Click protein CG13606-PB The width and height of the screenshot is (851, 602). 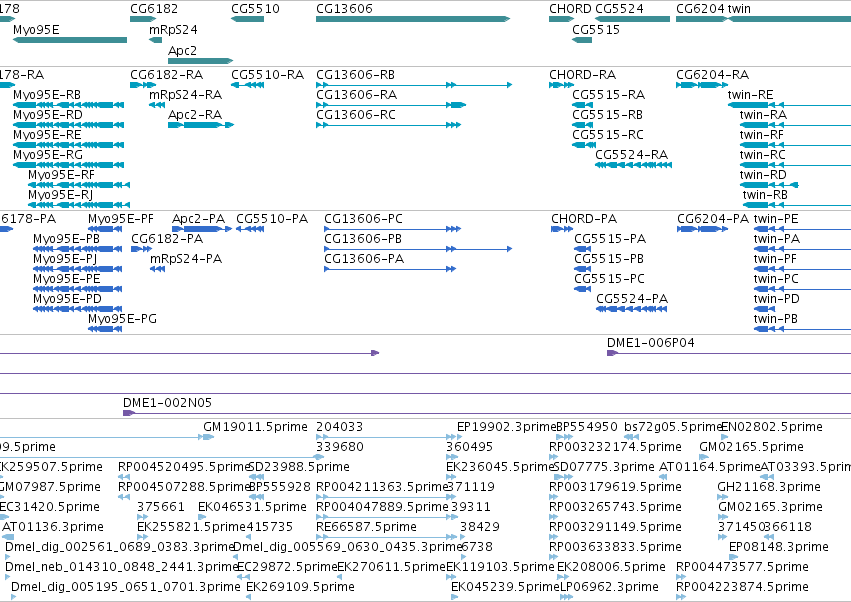click(x=363, y=239)
